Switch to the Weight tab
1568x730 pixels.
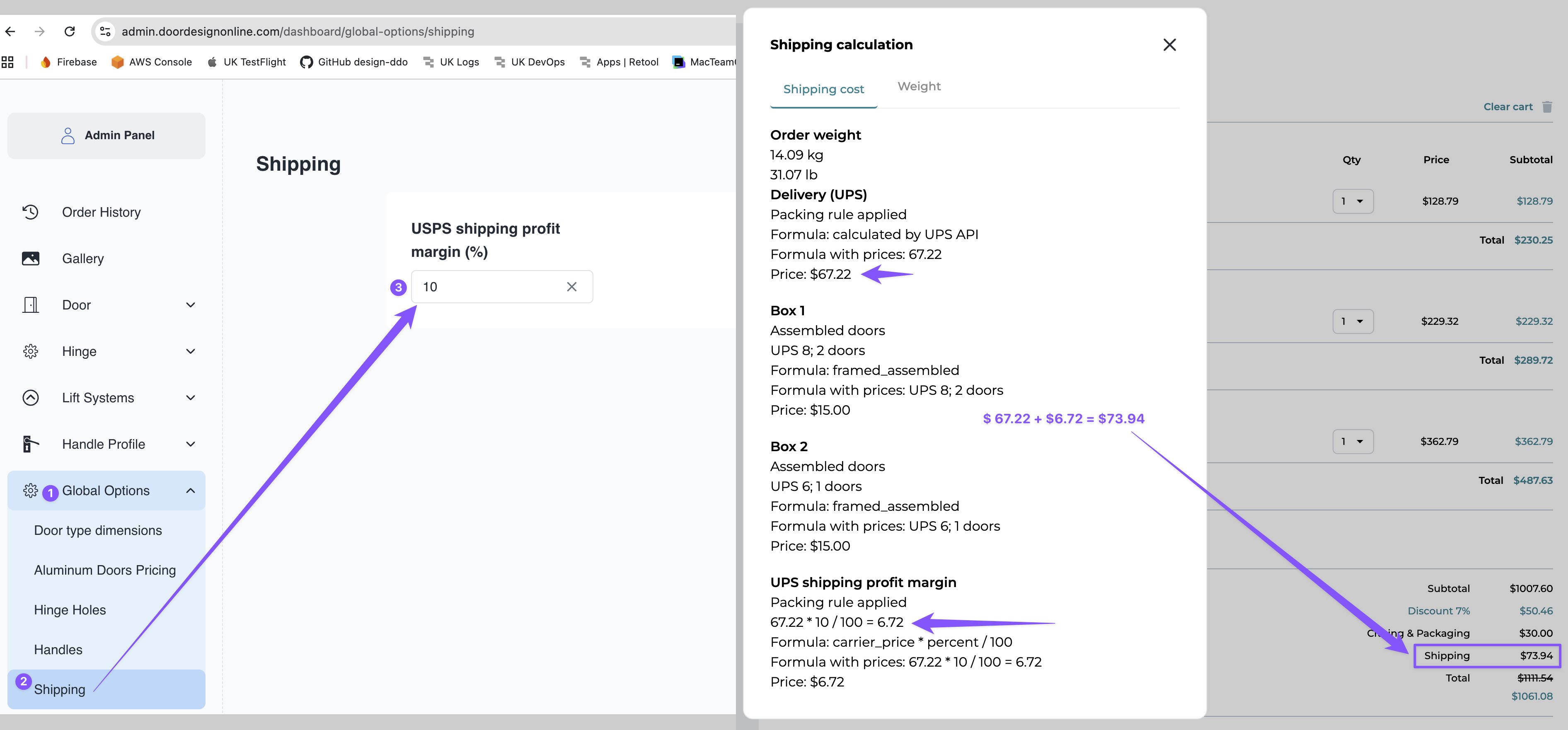pos(919,87)
